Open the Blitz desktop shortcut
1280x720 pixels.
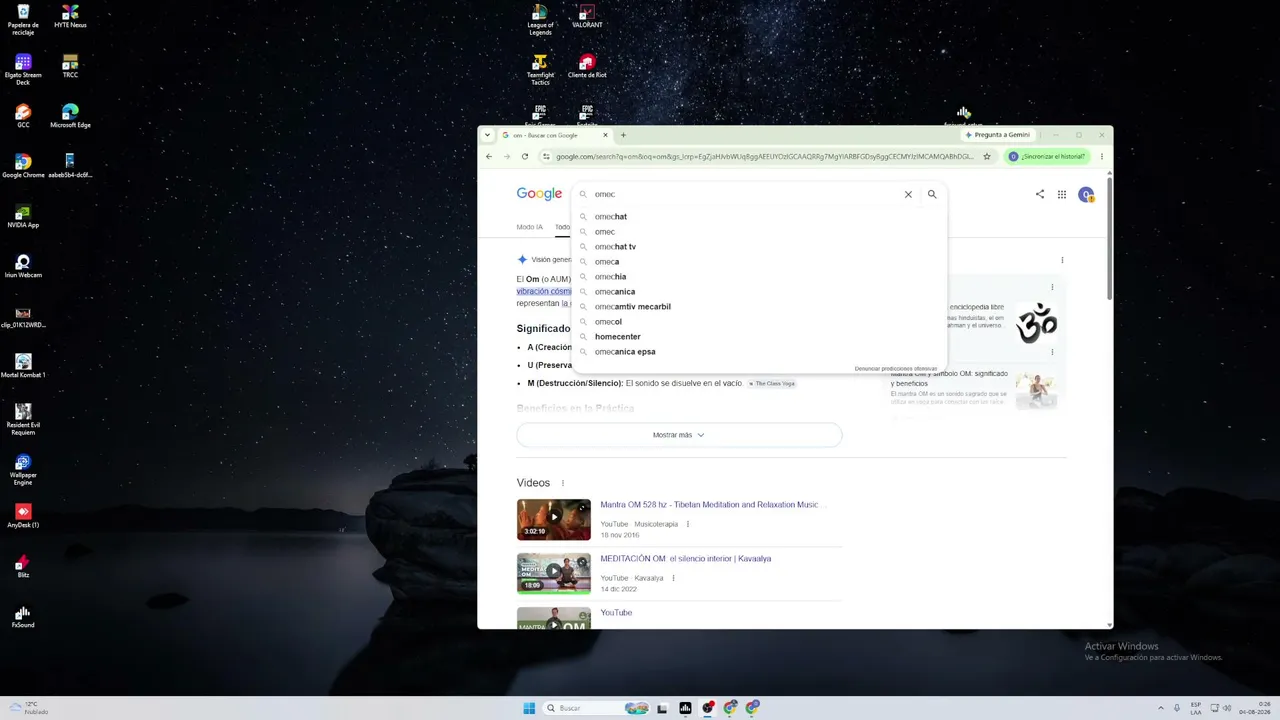point(23,566)
